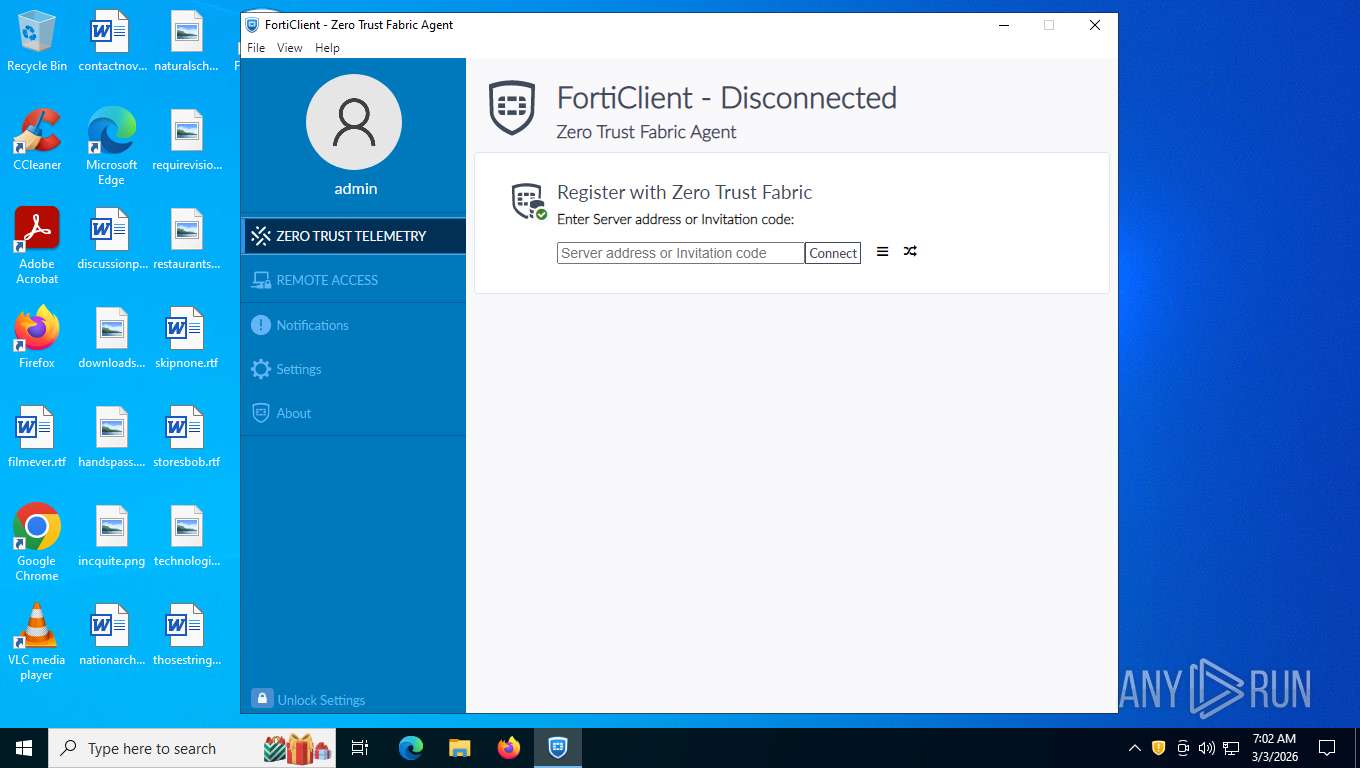Select the technologi image file on desktop
The width and height of the screenshot is (1360, 768).
click(x=186, y=536)
